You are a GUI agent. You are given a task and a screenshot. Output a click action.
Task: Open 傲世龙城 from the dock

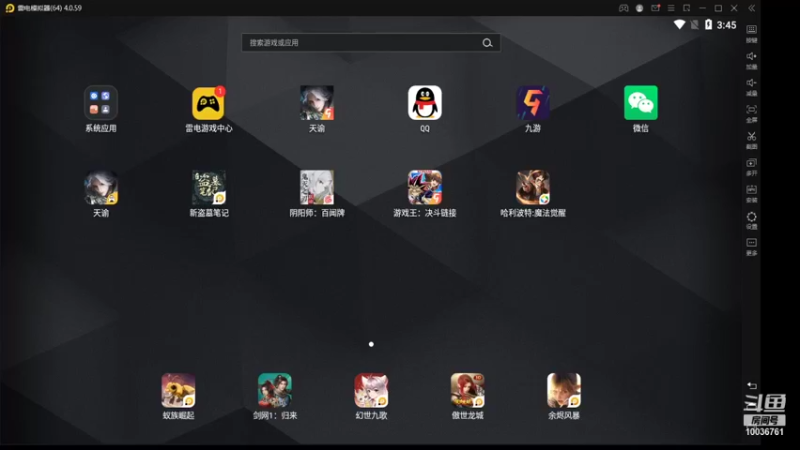pos(467,390)
